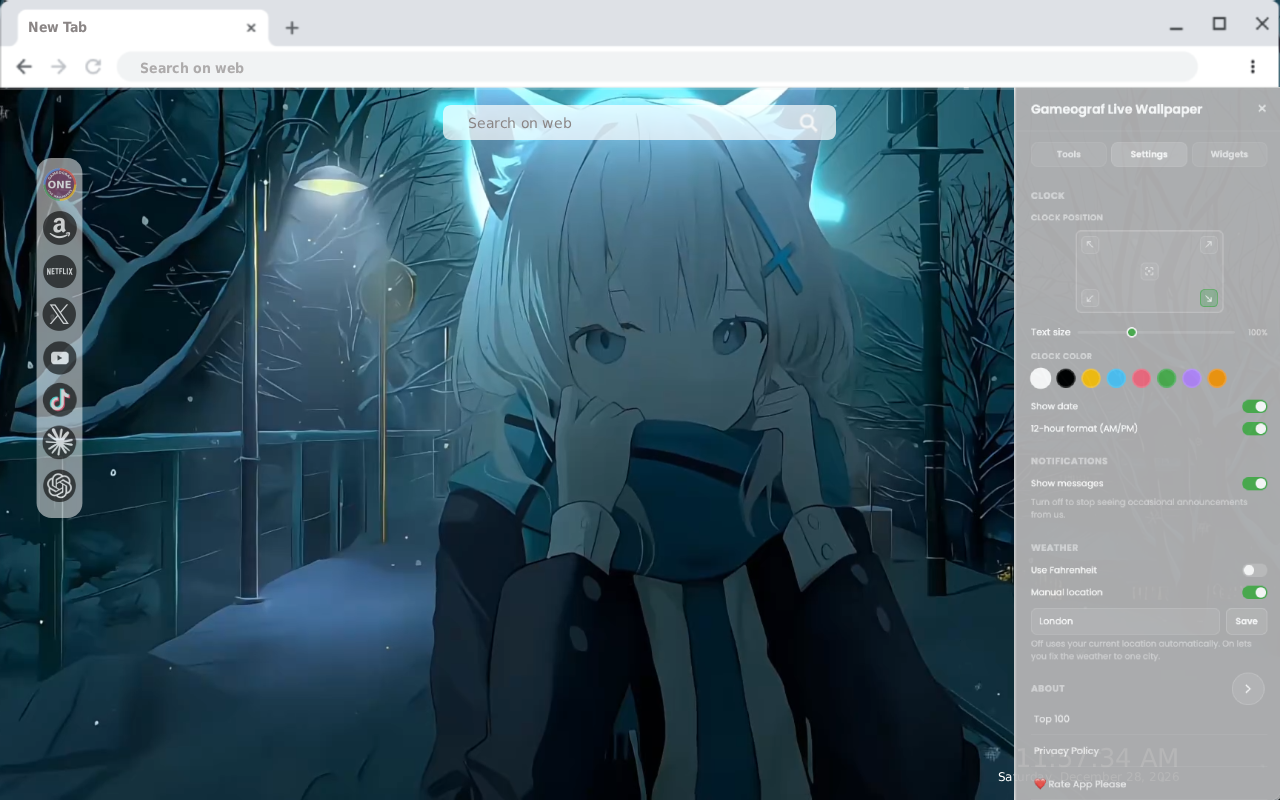Focus the browser address bar Search on web
The image size is (1280, 800).
(x=658, y=67)
